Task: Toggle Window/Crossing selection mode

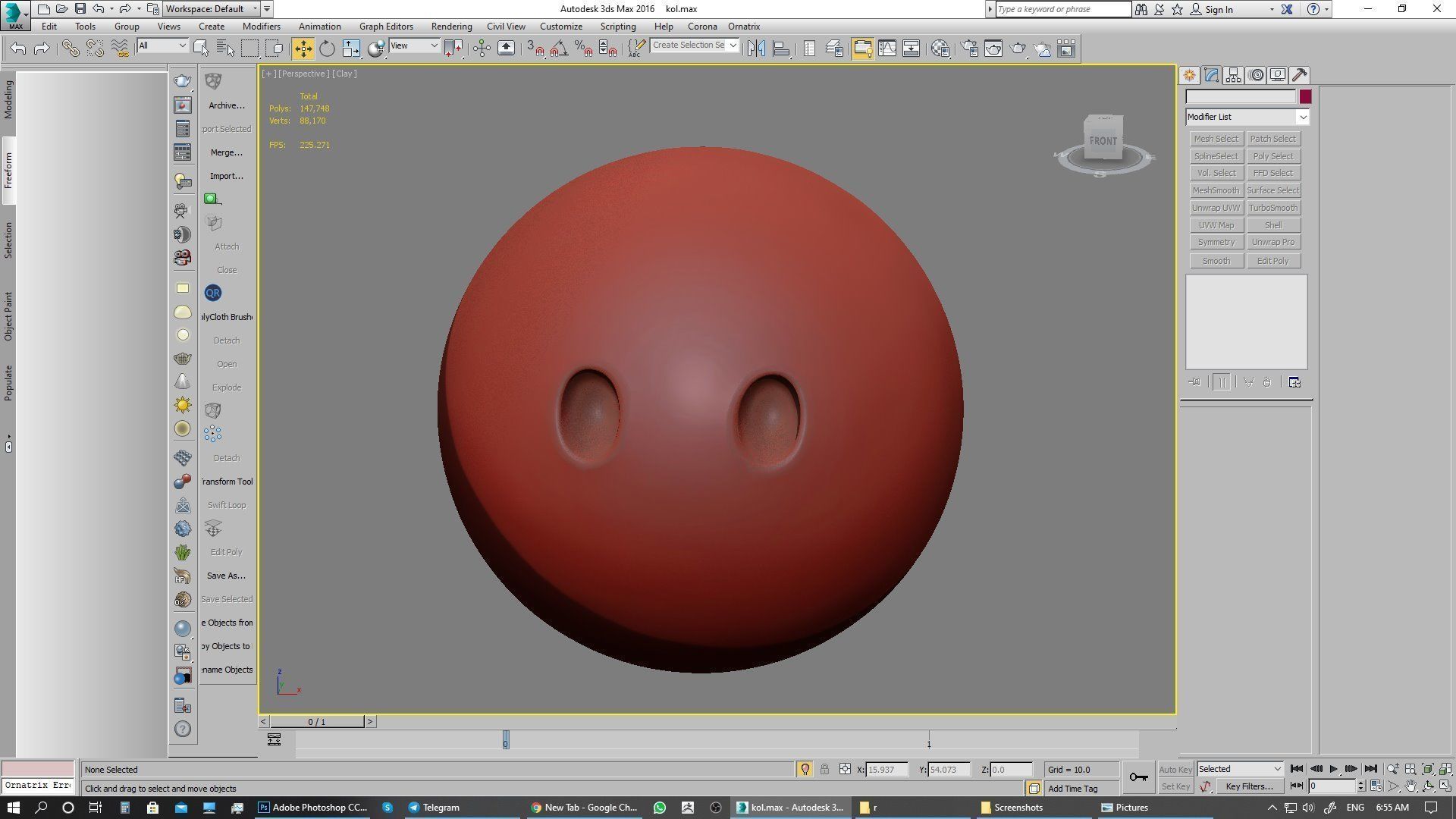Action: coord(275,49)
